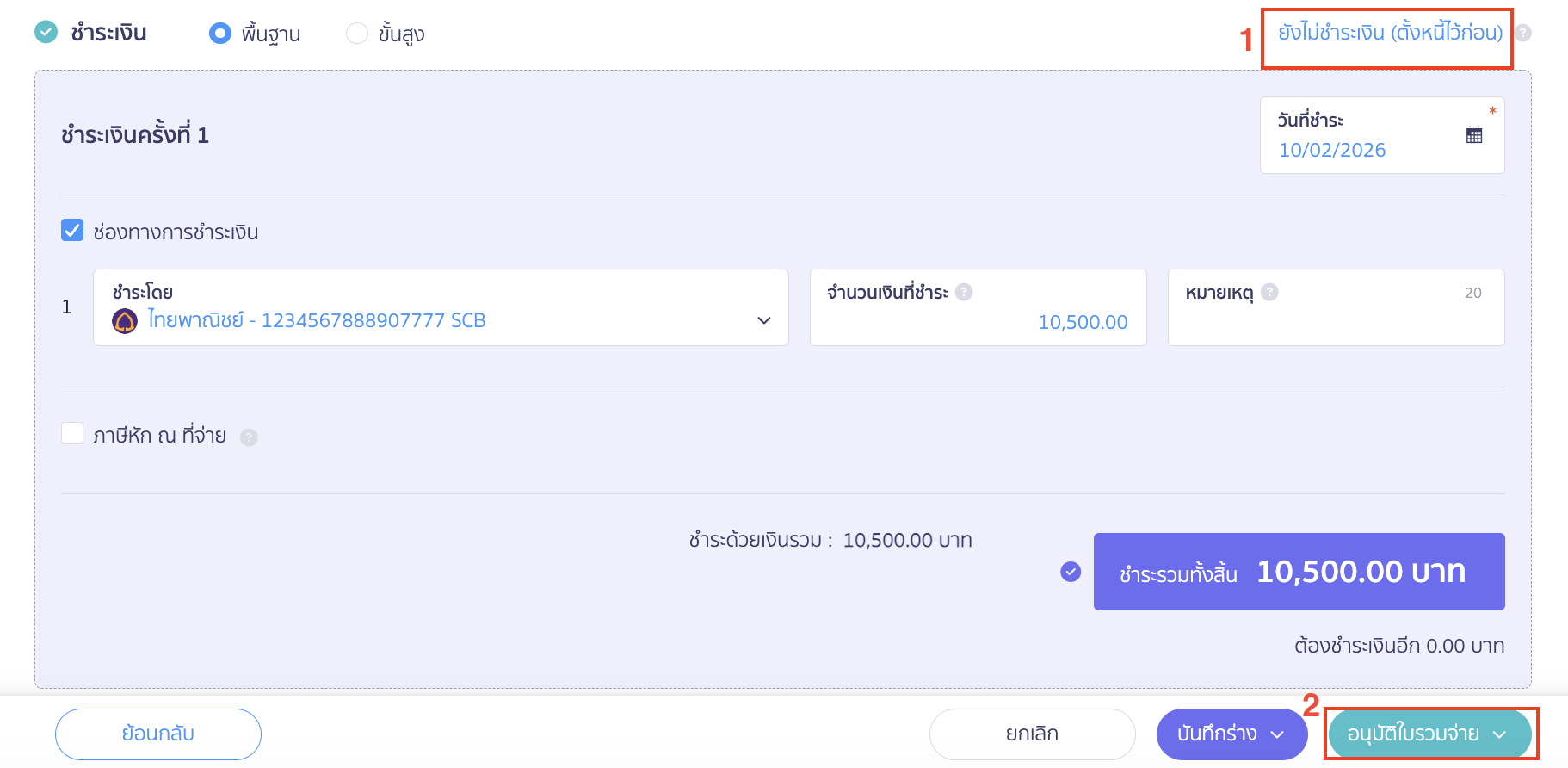The width and height of the screenshot is (1568, 768).
Task: Open the calendar icon for วันที่ชำระ
Action: [x=1472, y=133]
